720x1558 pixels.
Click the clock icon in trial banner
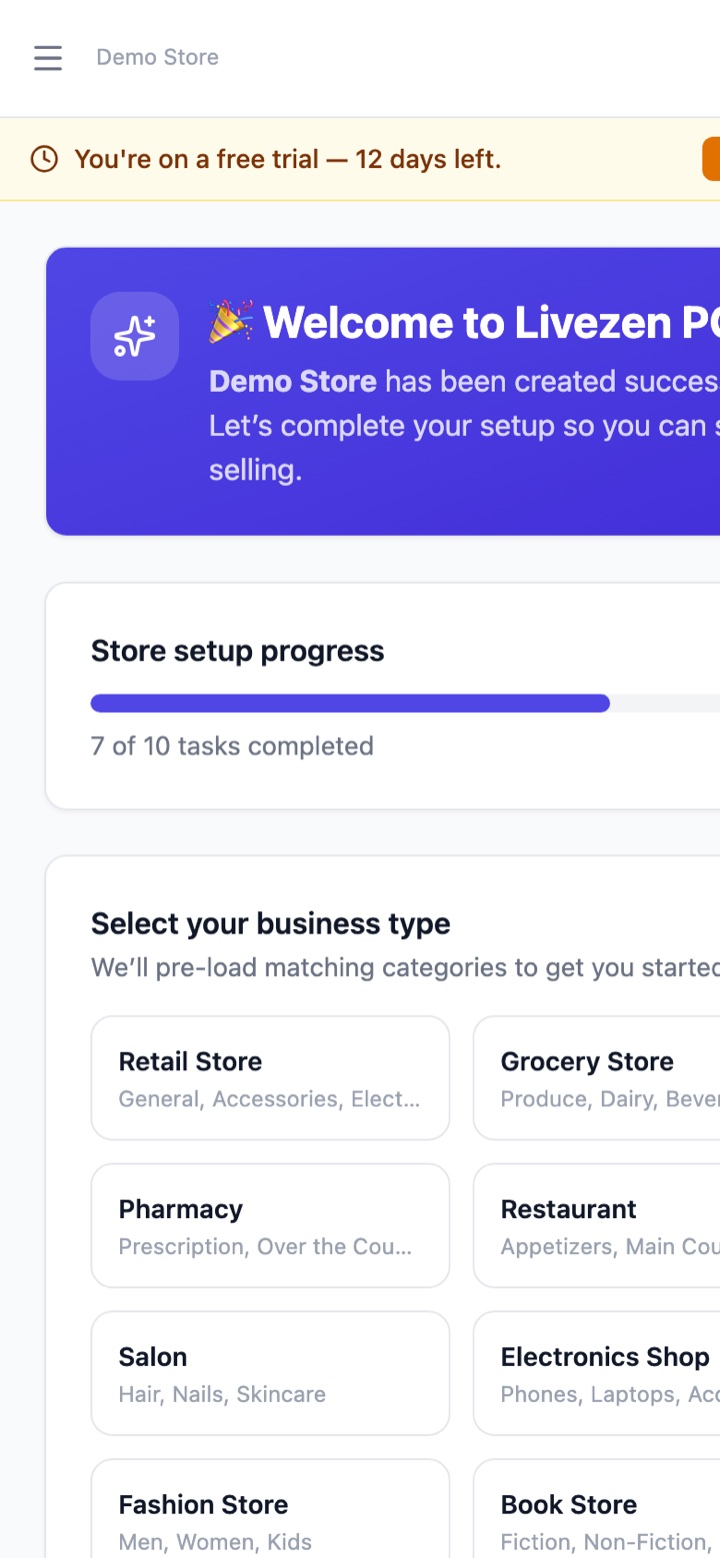tap(44, 159)
